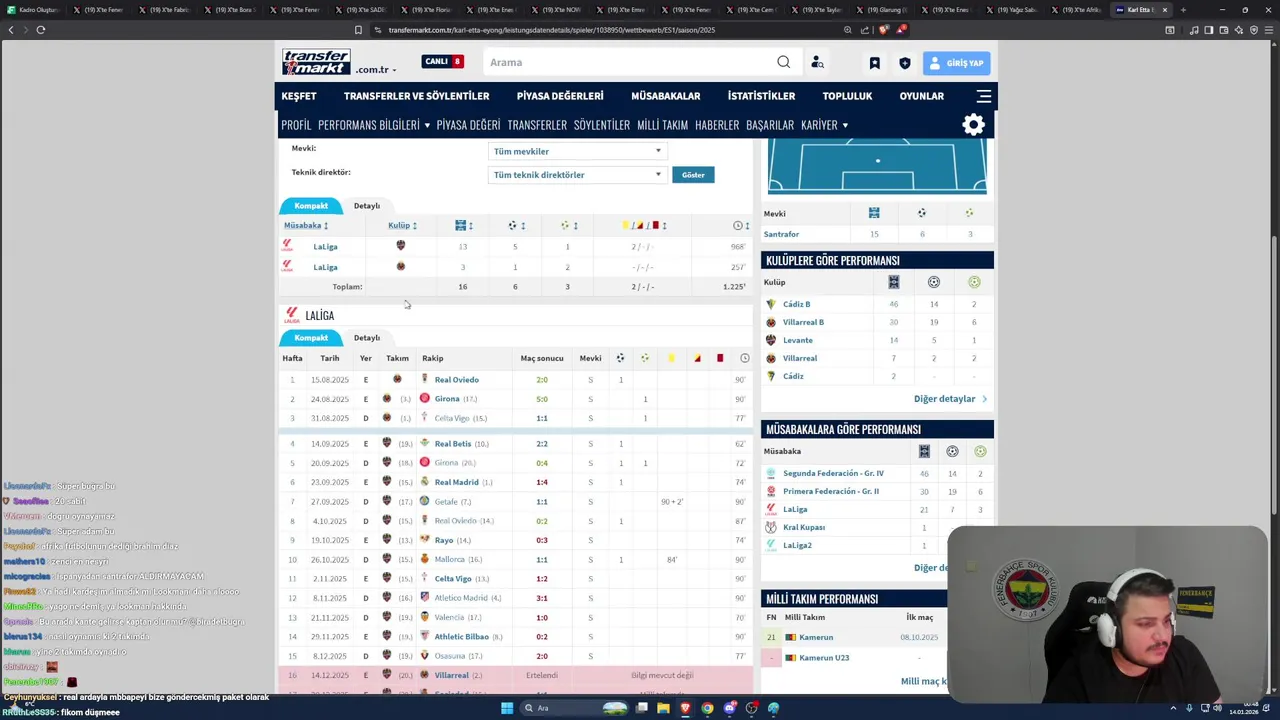Viewport: 1280px width, 720px height.
Task: Select Kompakt tab in summary table
Action: point(311,206)
